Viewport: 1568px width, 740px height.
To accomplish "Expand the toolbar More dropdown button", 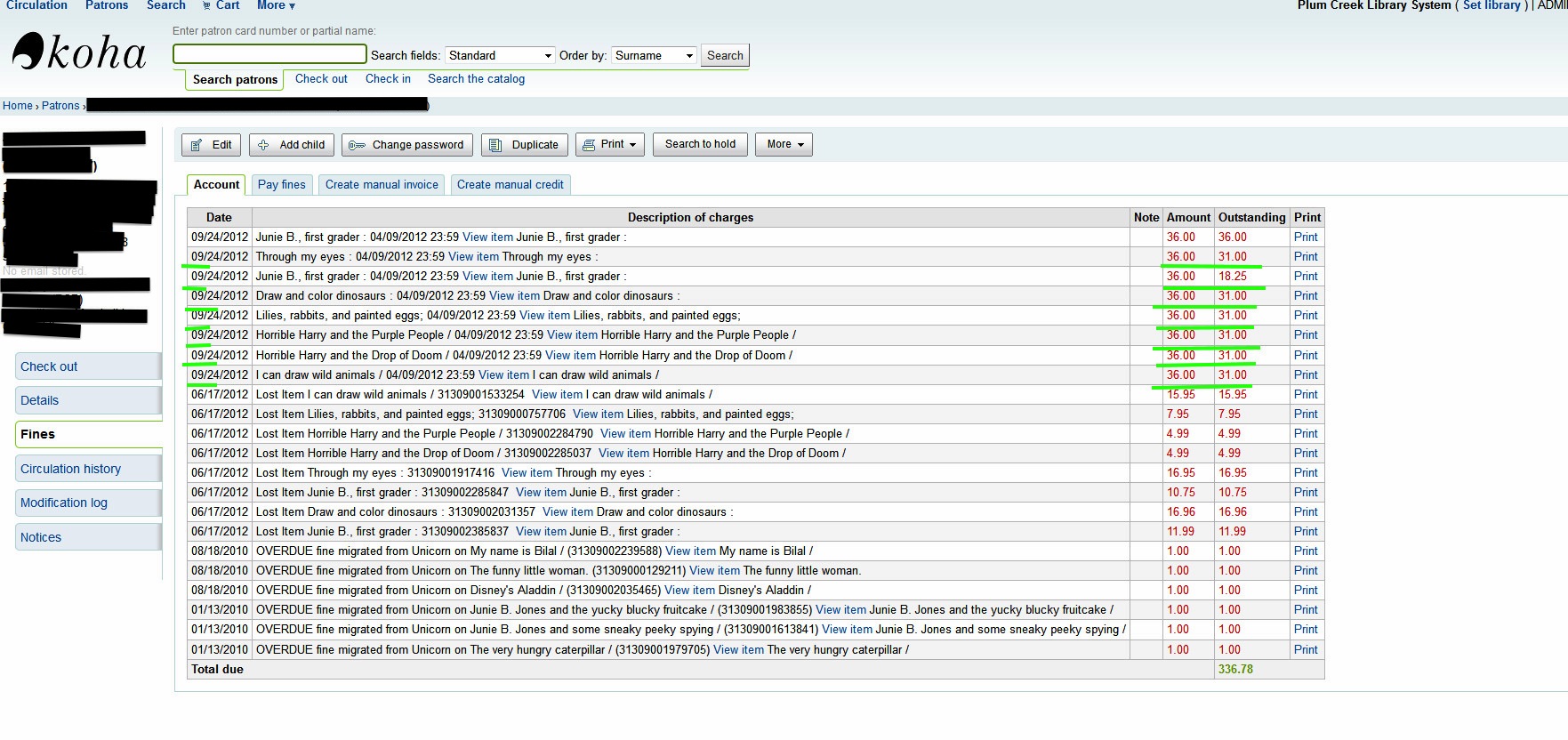I will 784,144.
